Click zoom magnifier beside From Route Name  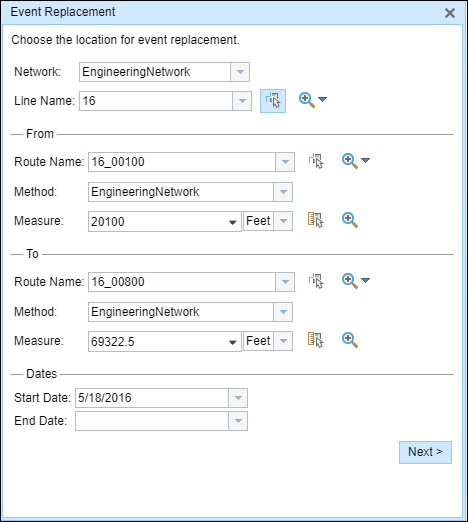(350, 161)
